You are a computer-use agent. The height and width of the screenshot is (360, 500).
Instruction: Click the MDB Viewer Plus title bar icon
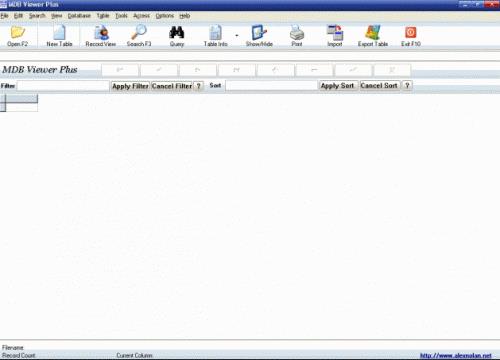point(3,4)
